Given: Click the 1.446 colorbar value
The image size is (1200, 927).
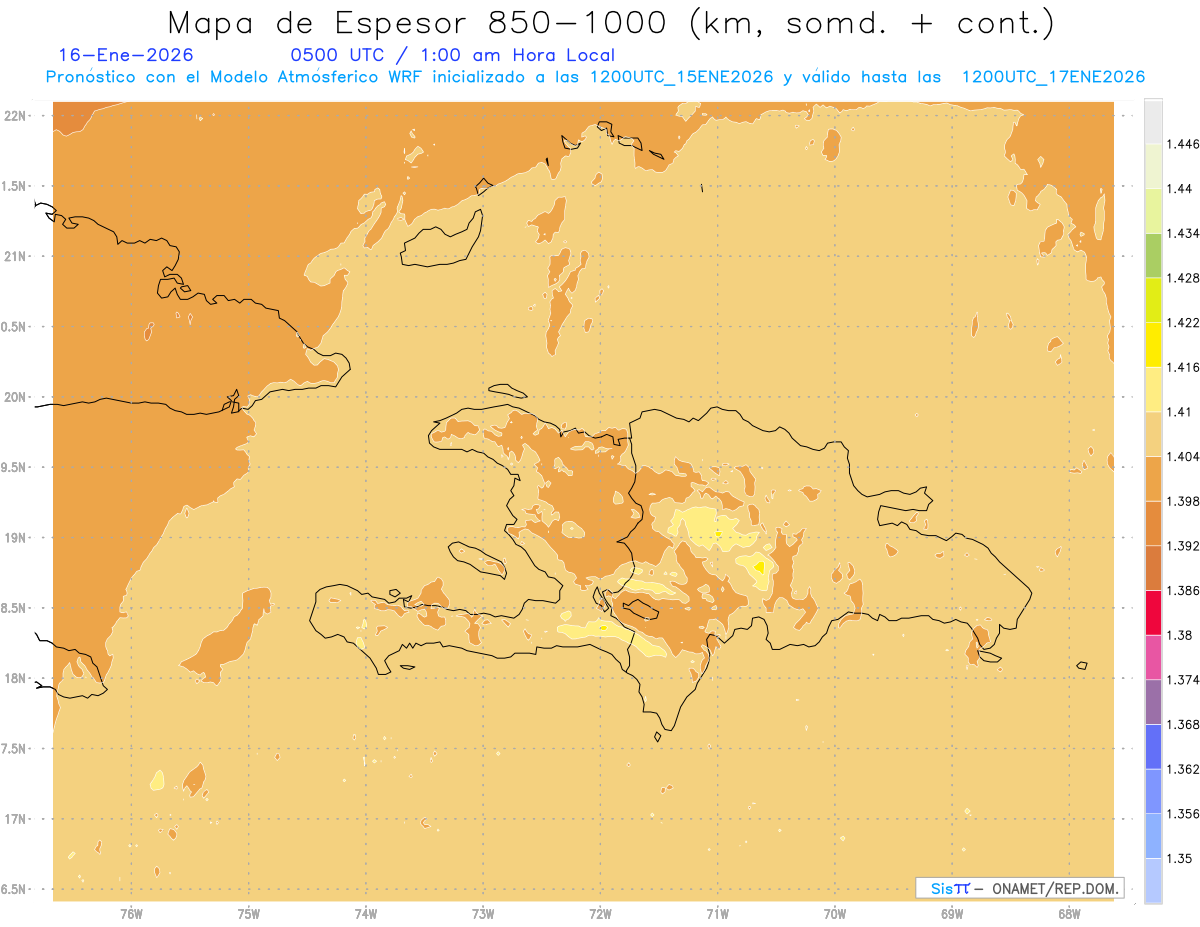Looking at the screenshot, I should point(1182,144).
